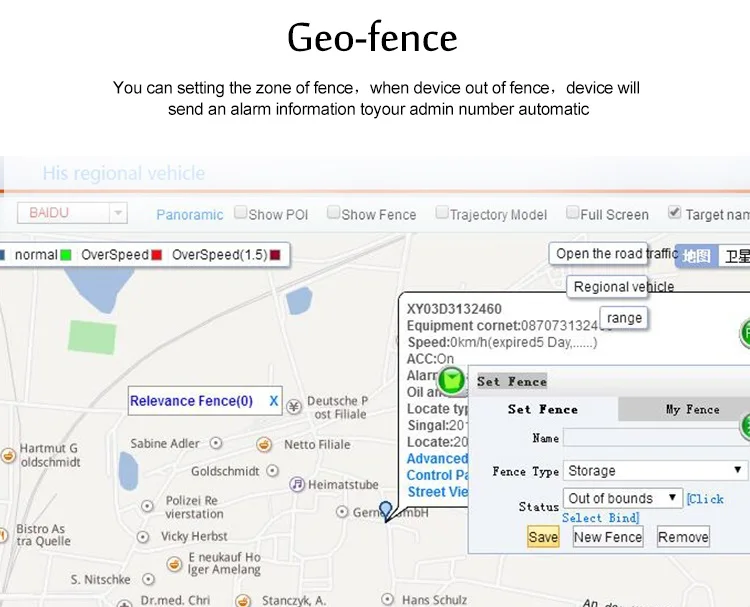Image resolution: width=750 pixels, height=607 pixels.
Task: Enable the Show Fence checkbox
Action: click(x=333, y=212)
